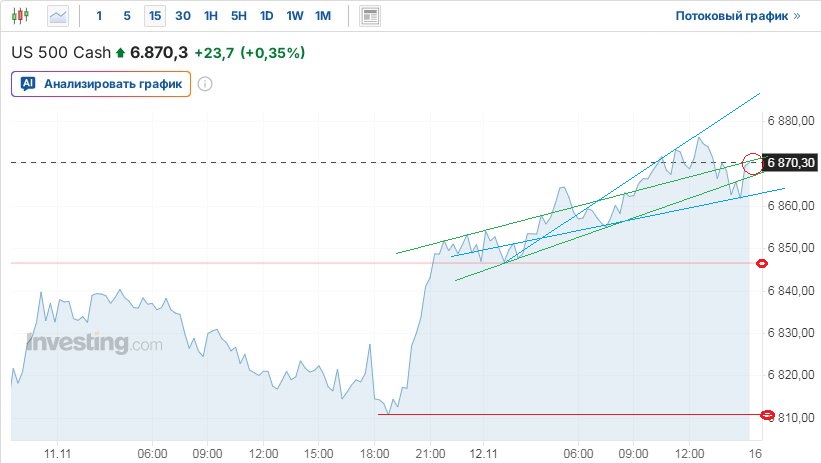
Task: Click the info icon beside Анализировать график
Action: (205, 84)
